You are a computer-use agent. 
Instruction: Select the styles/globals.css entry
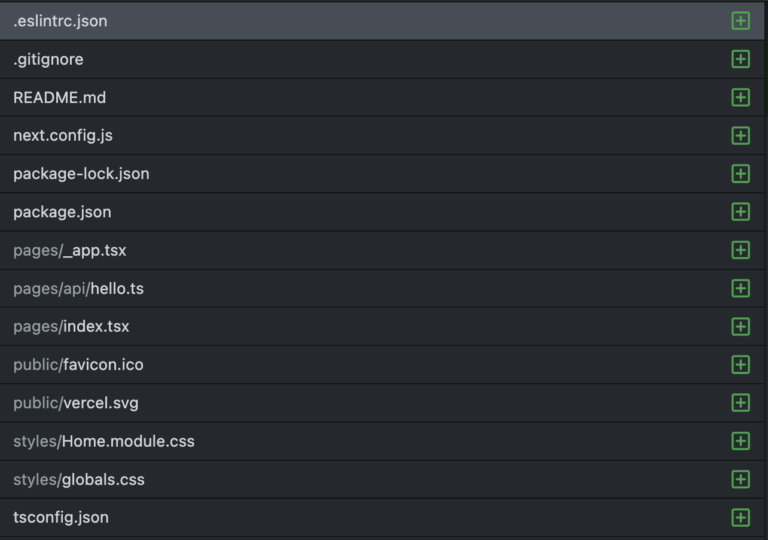(79, 479)
